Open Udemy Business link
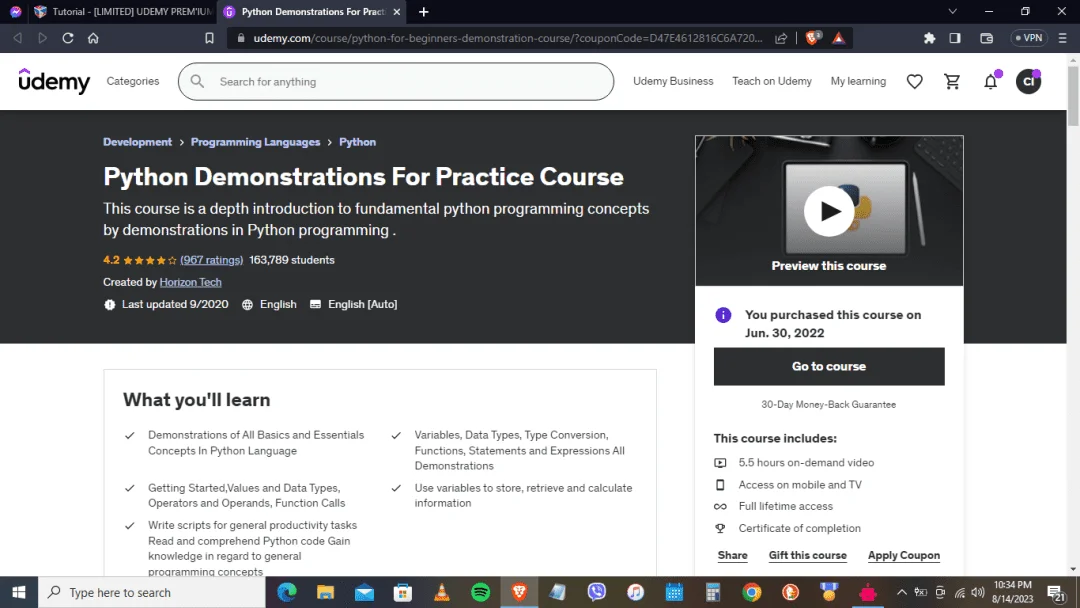1080x608 pixels. 673,81
